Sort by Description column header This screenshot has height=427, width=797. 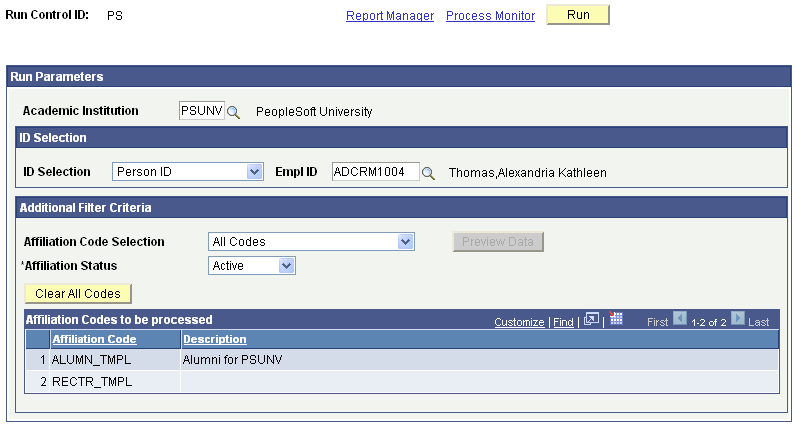coord(214,339)
